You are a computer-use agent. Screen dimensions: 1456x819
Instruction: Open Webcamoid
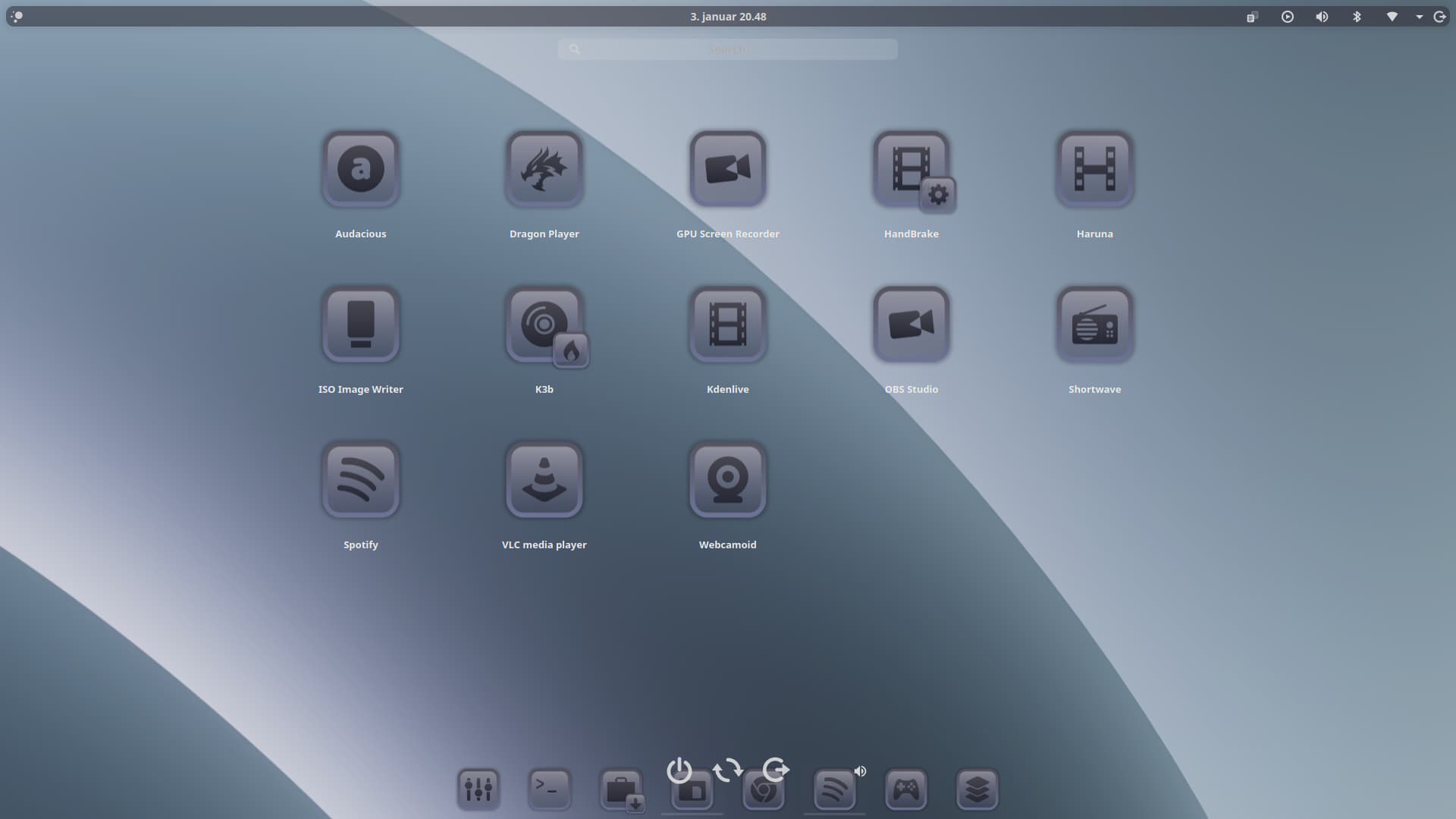(x=727, y=480)
